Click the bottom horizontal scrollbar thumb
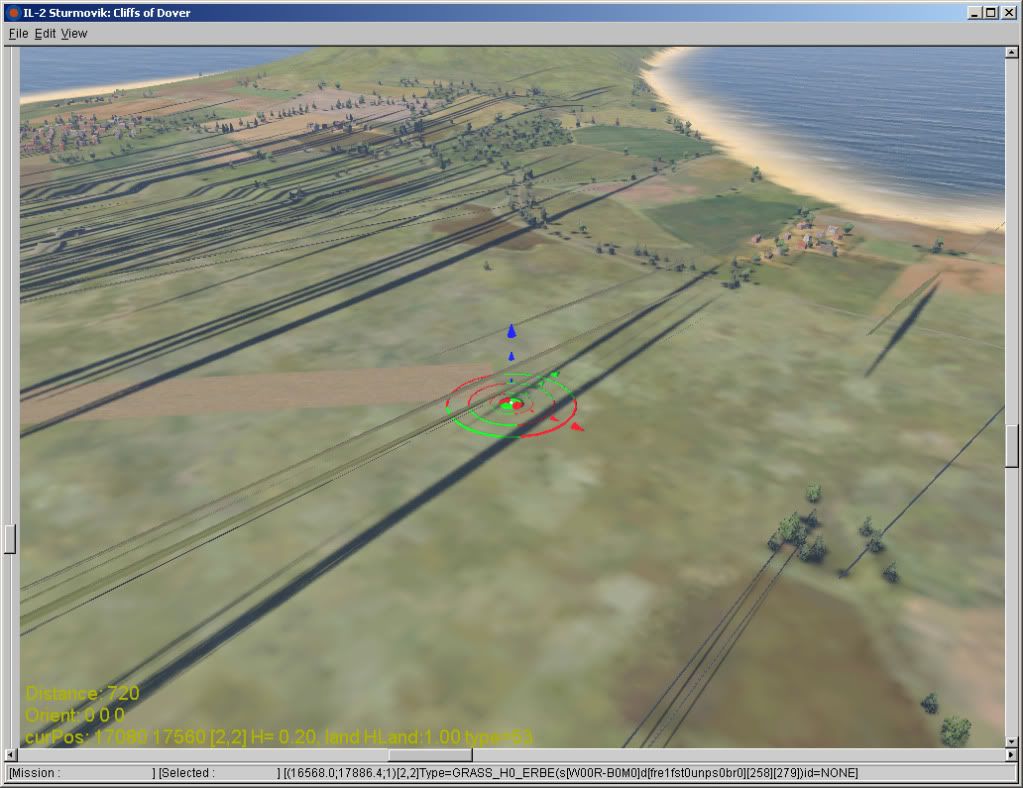 click(x=431, y=755)
